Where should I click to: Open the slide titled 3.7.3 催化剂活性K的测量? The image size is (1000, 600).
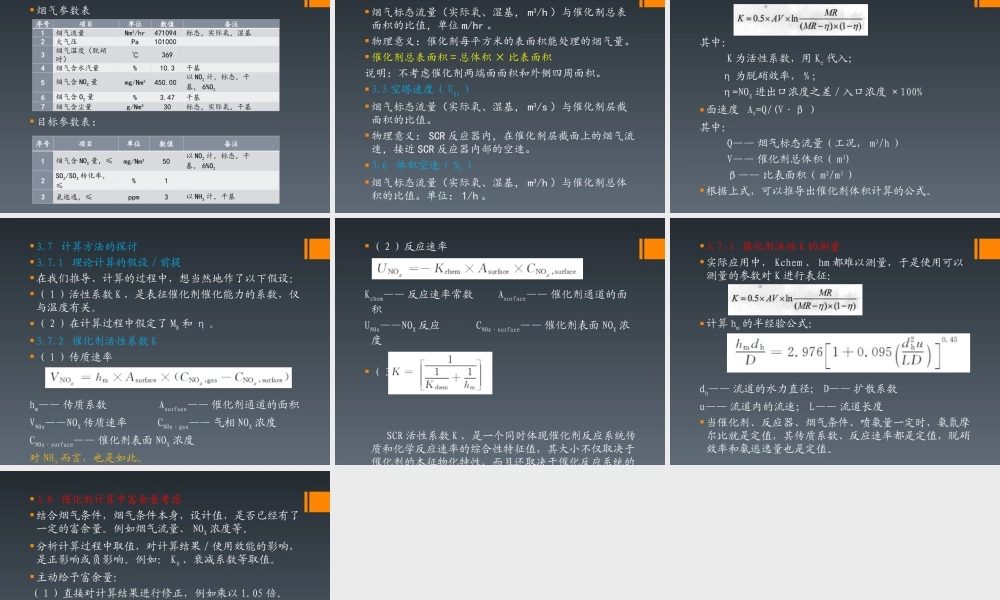point(835,342)
